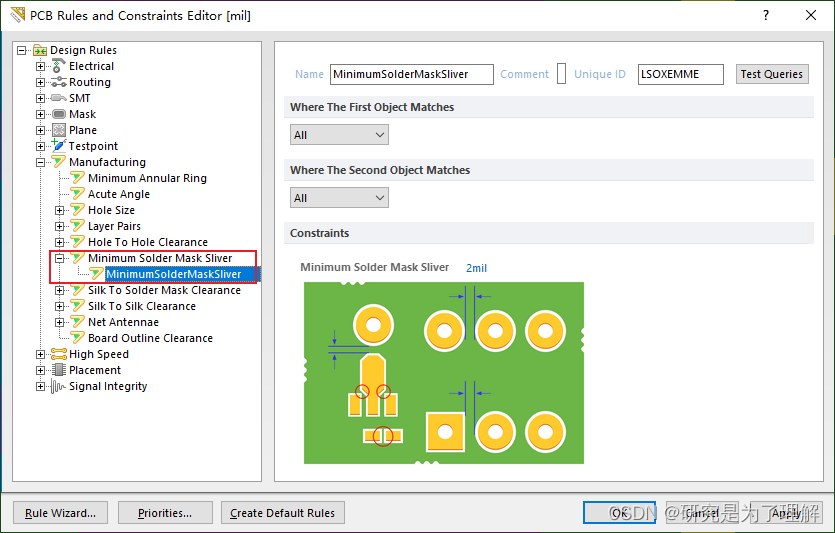Expand the Net Antennae node
This screenshot has width=835, height=533.
click(x=60, y=322)
